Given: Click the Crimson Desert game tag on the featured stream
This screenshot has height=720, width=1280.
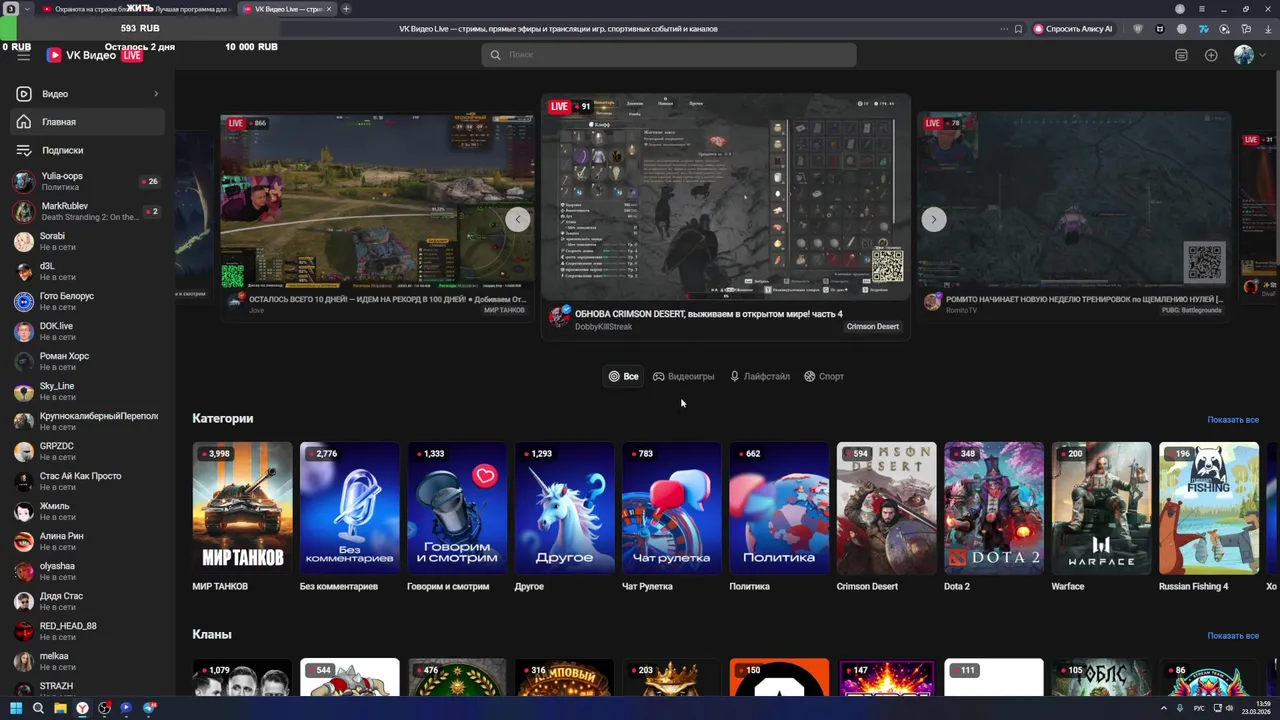Looking at the screenshot, I should (x=873, y=327).
